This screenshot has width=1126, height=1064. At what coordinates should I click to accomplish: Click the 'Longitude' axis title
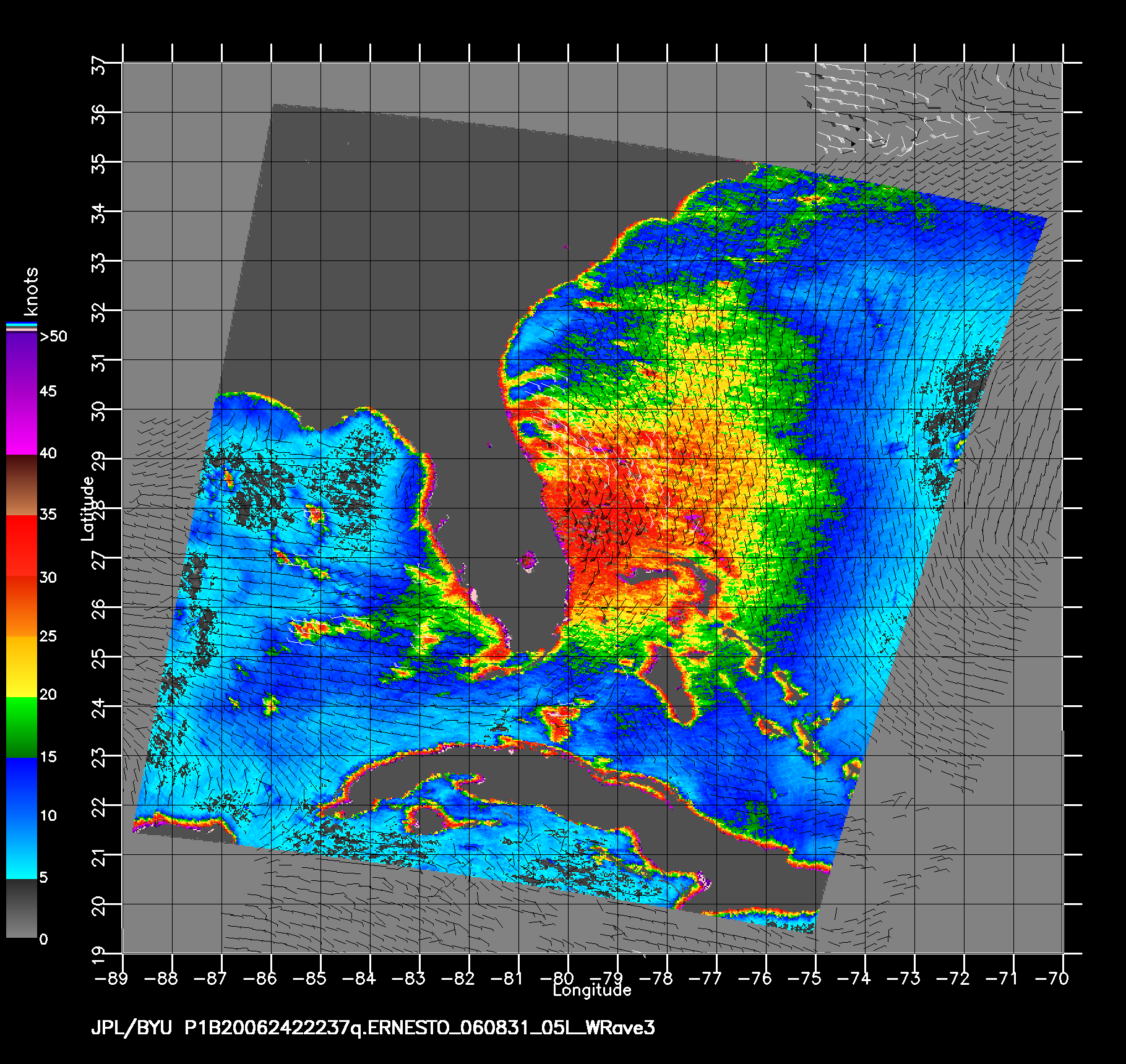[592, 990]
